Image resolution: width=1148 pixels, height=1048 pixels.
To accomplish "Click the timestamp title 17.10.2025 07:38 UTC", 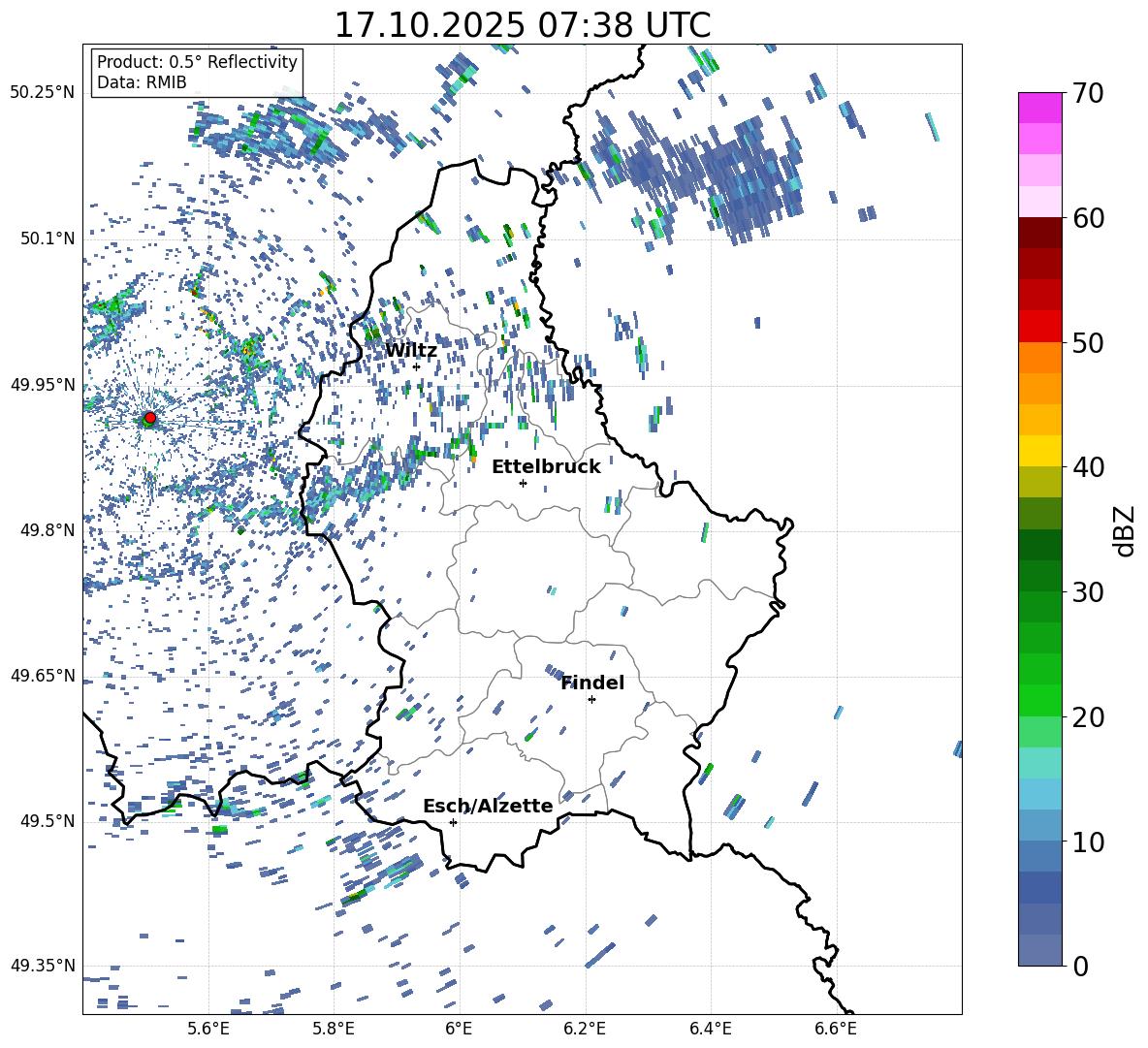I will 522,25.
